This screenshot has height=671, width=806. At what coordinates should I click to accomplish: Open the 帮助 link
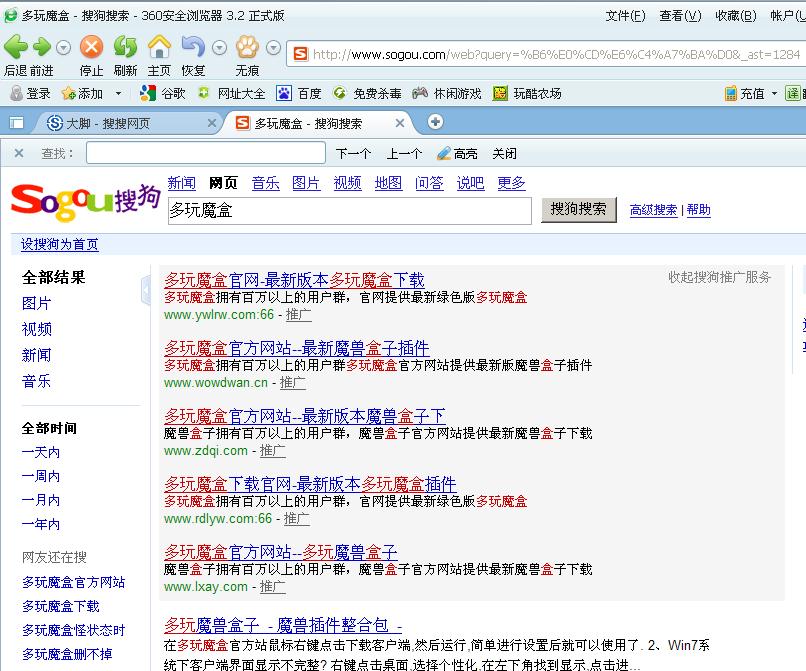[698, 210]
